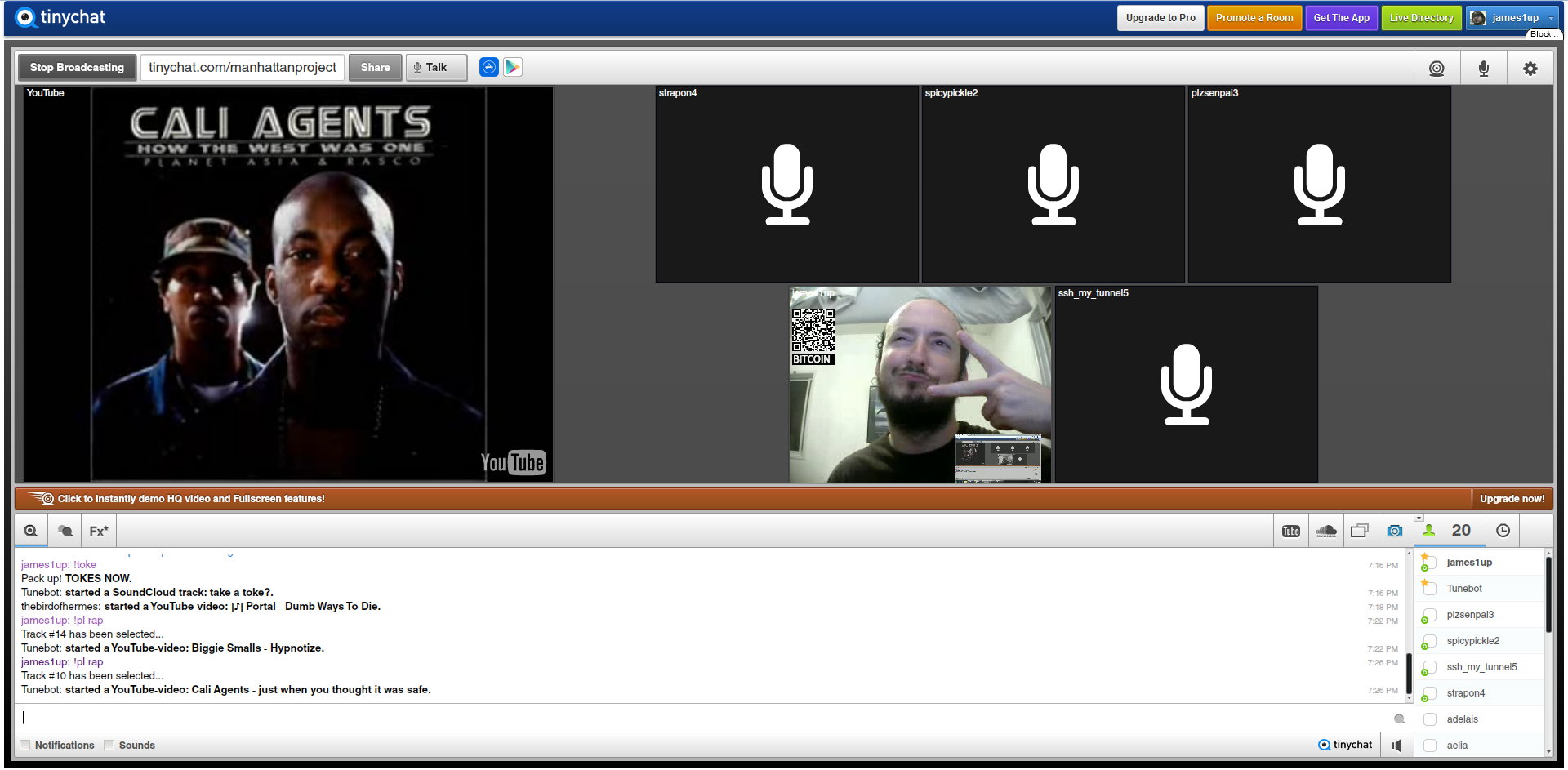
Task: Toggle chat sounds with speaker icon
Action: coord(1396,745)
